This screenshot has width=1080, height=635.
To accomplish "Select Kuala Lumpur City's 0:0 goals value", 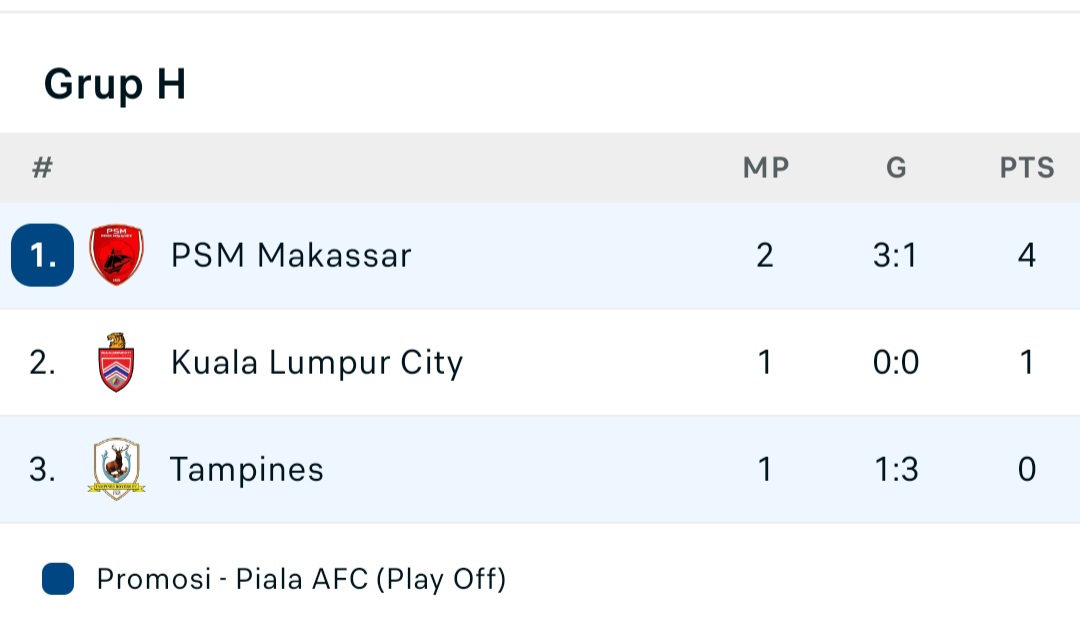I will [896, 362].
